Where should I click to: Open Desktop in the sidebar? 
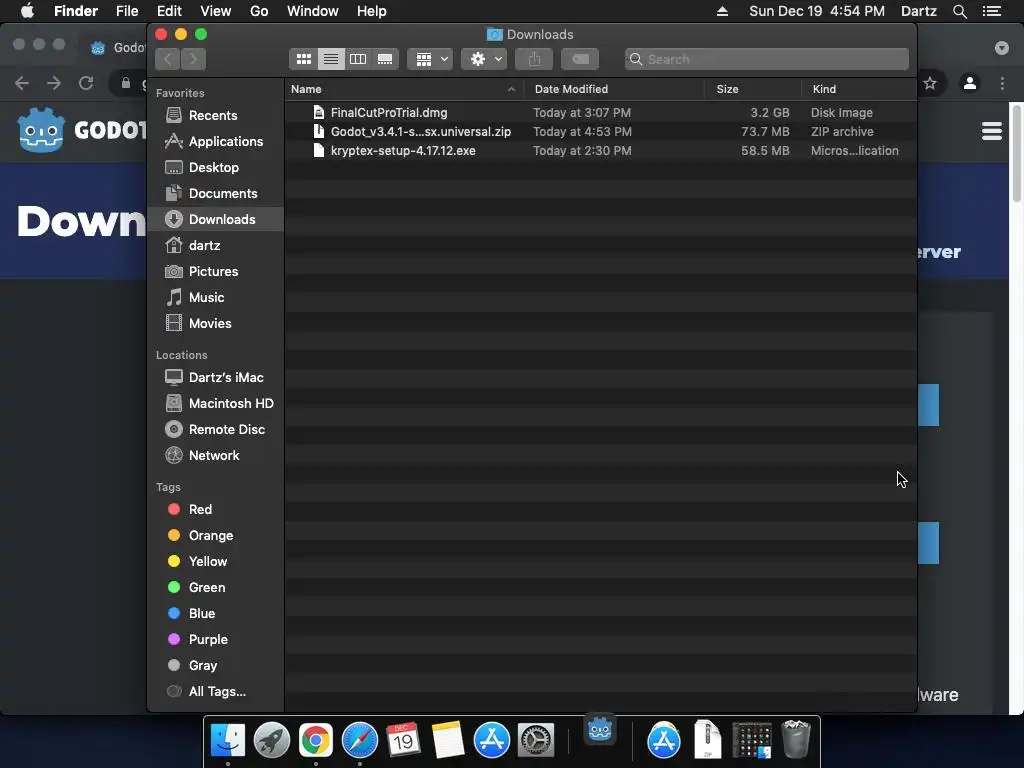pyautogui.click(x=215, y=167)
